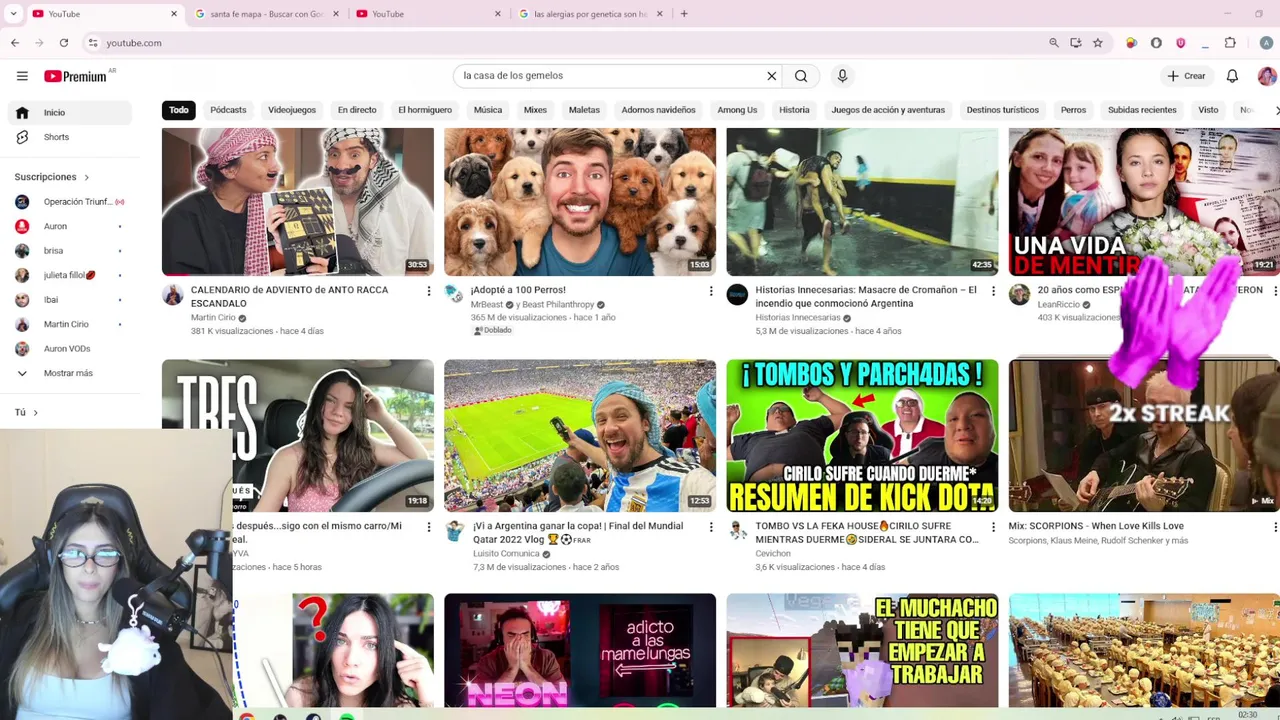Open LeanRiccio channel avatar

point(1019,294)
